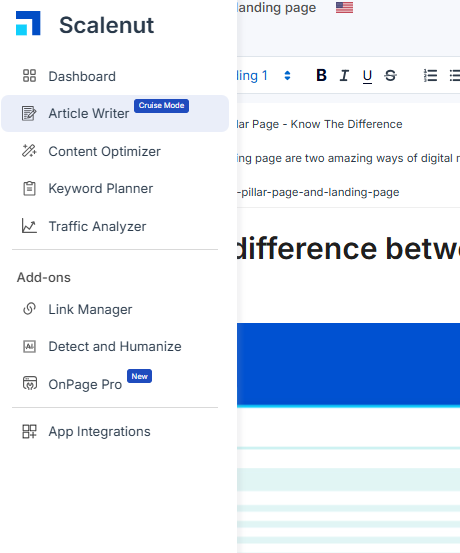Click the Dashboard grid icon
The height and width of the screenshot is (553, 460).
pyautogui.click(x=29, y=75)
